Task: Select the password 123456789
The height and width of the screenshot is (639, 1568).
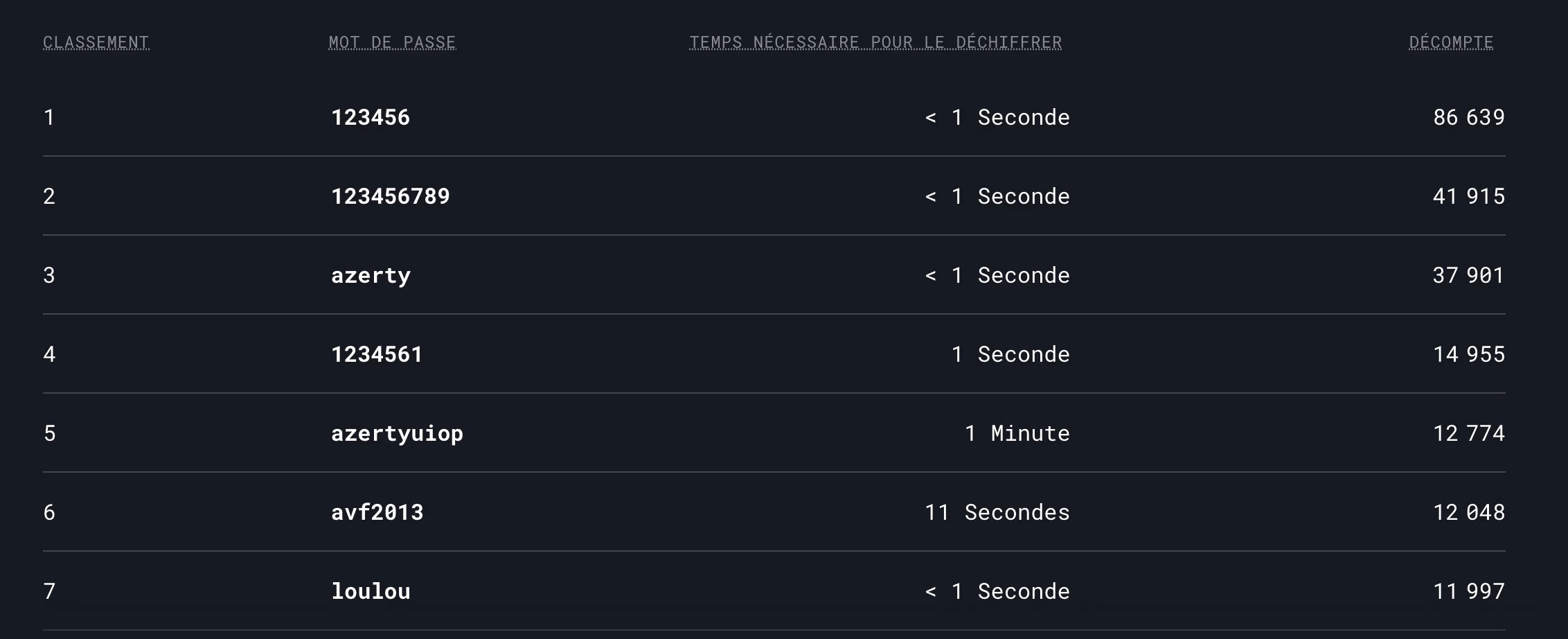Action: click(391, 196)
